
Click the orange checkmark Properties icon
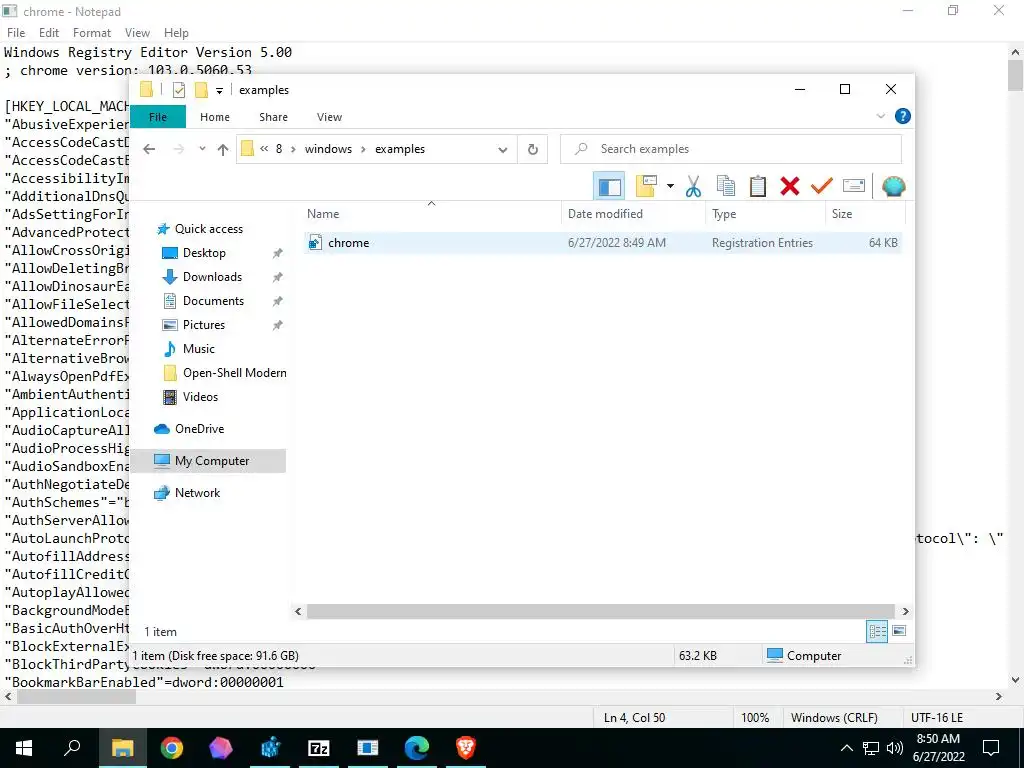pos(822,187)
